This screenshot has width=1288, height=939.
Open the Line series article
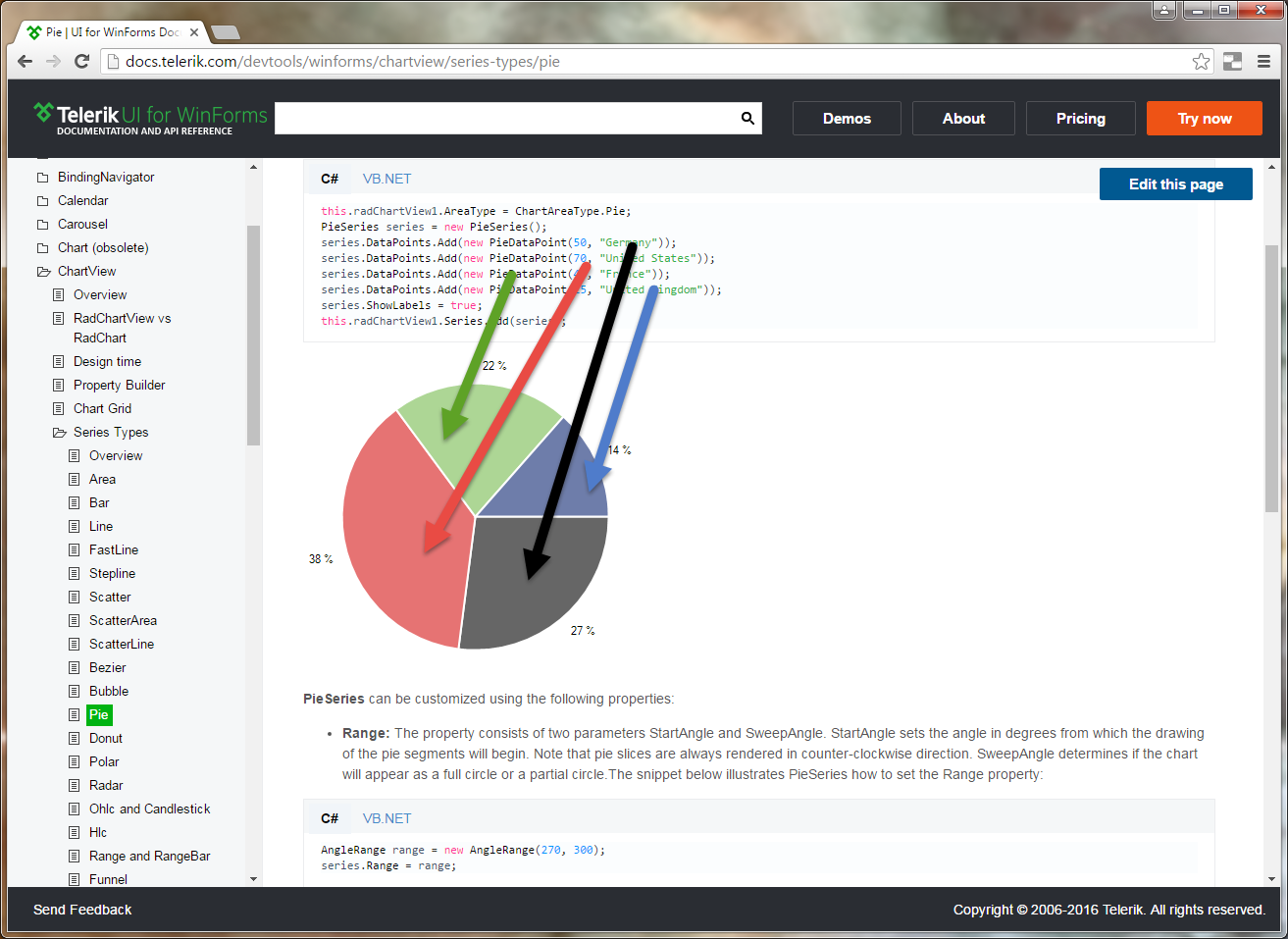click(x=101, y=527)
